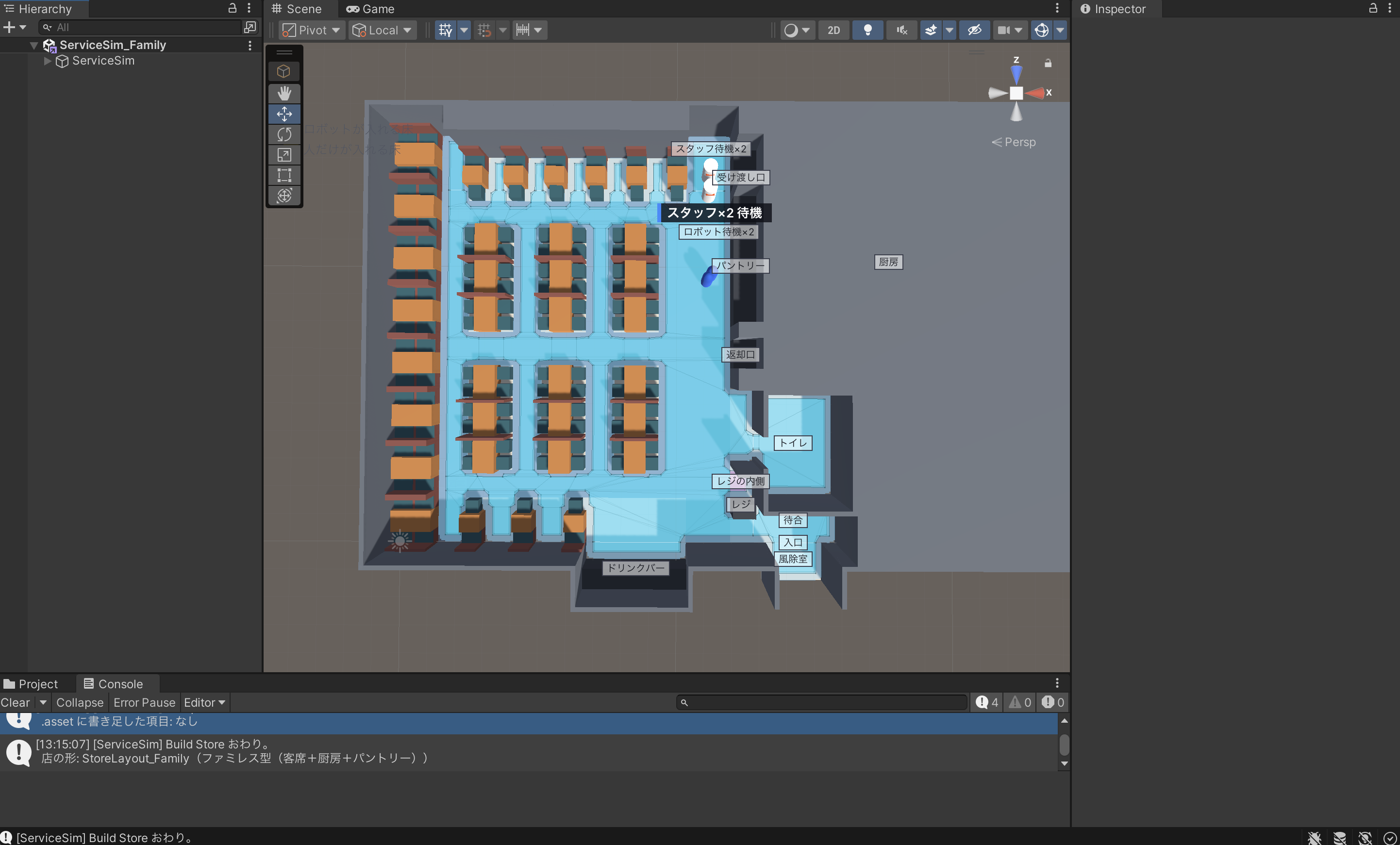
Task: Lock the Inspector panel
Action: (x=1373, y=8)
